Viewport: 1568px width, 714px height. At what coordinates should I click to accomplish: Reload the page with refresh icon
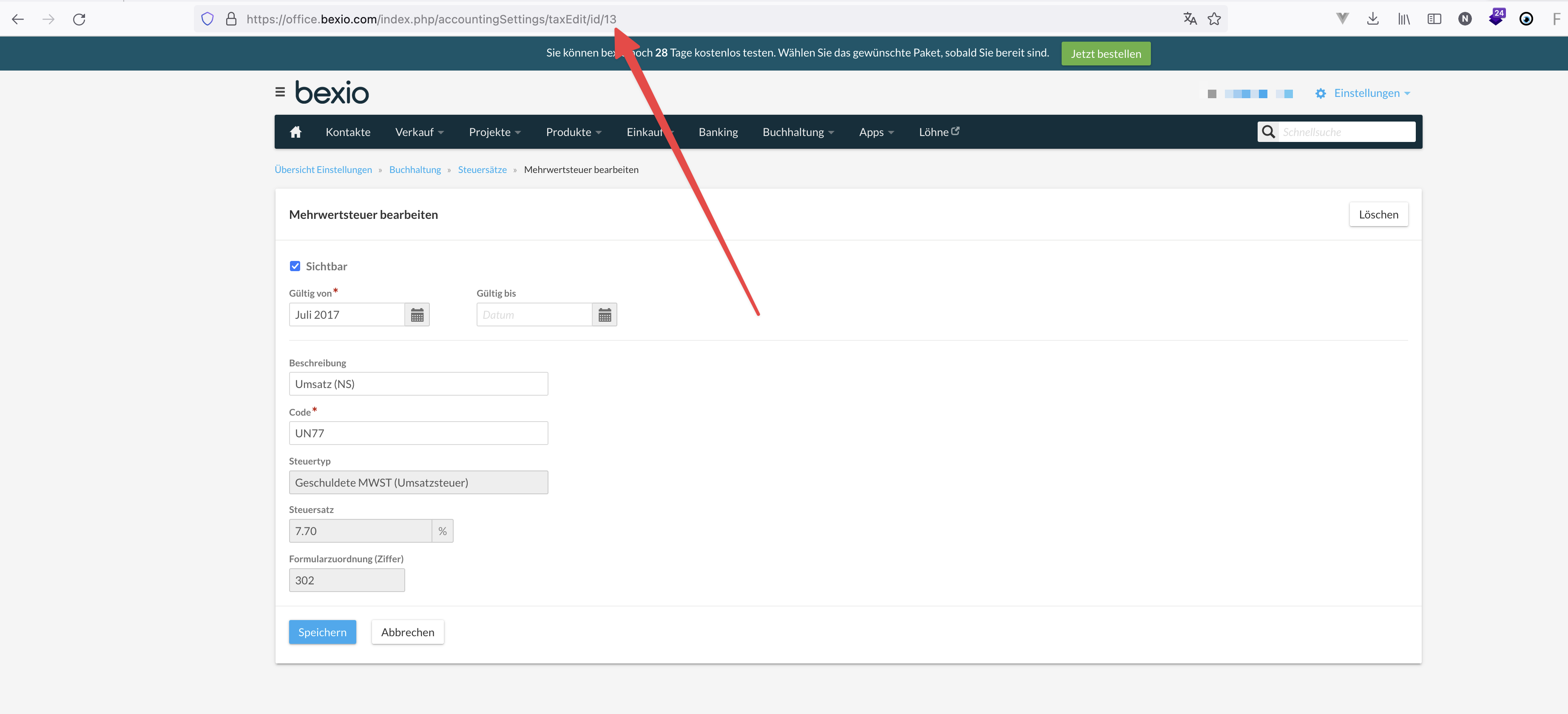click(79, 20)
